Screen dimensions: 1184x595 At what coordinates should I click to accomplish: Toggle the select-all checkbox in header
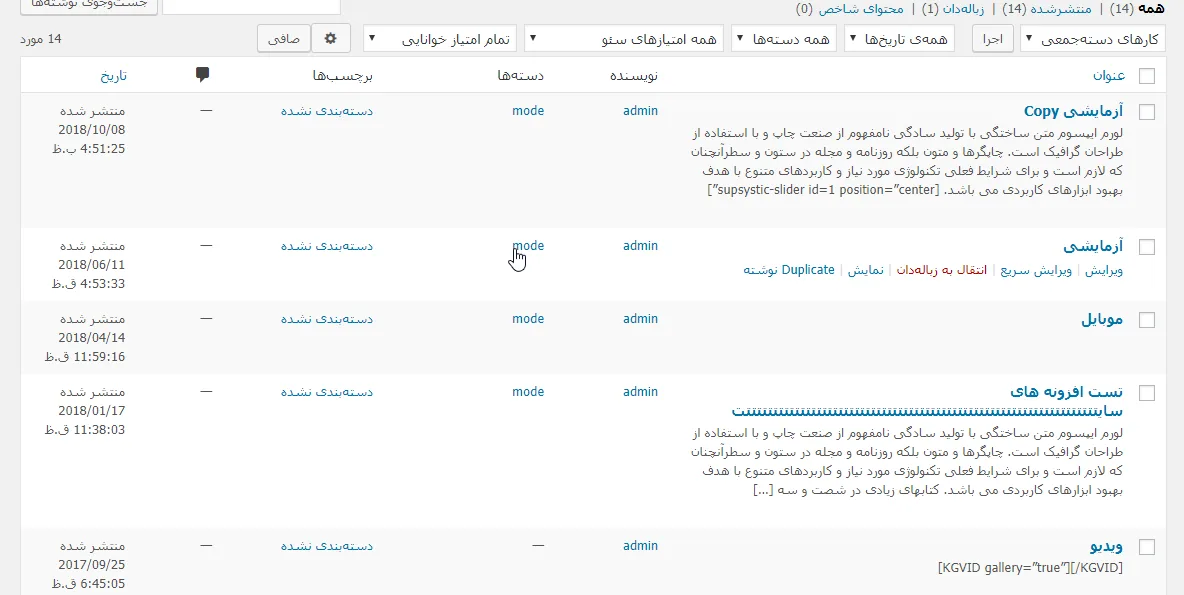tap(1146, 76)
